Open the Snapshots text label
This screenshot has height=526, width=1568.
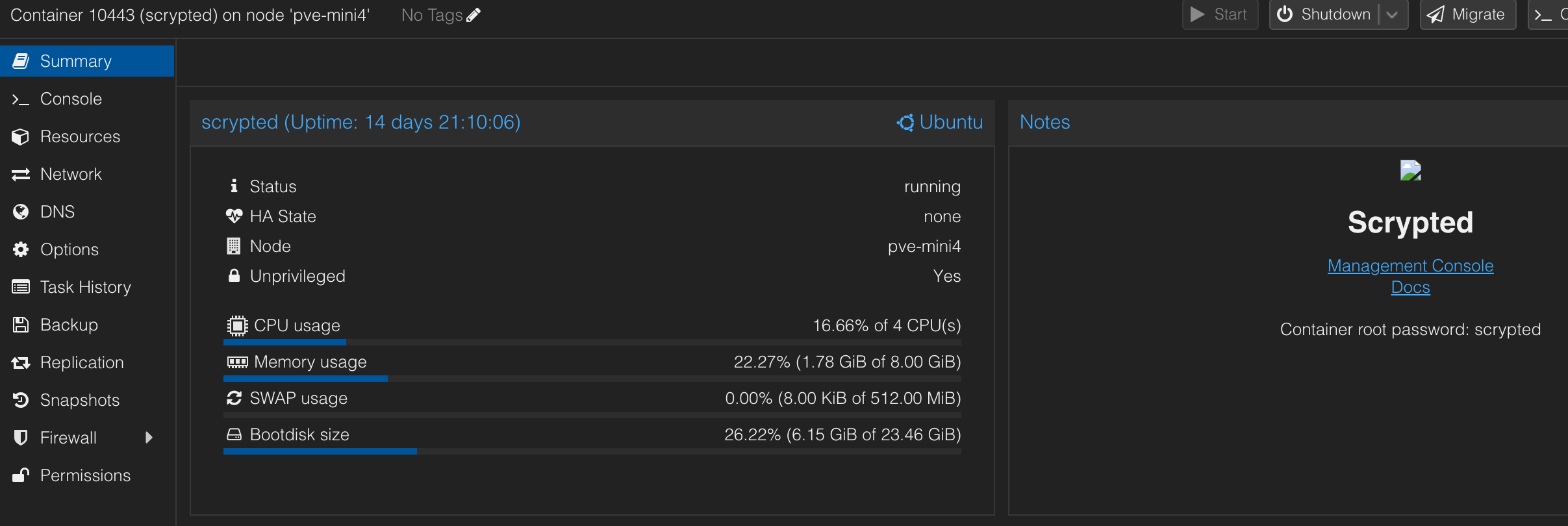point(80,400)
